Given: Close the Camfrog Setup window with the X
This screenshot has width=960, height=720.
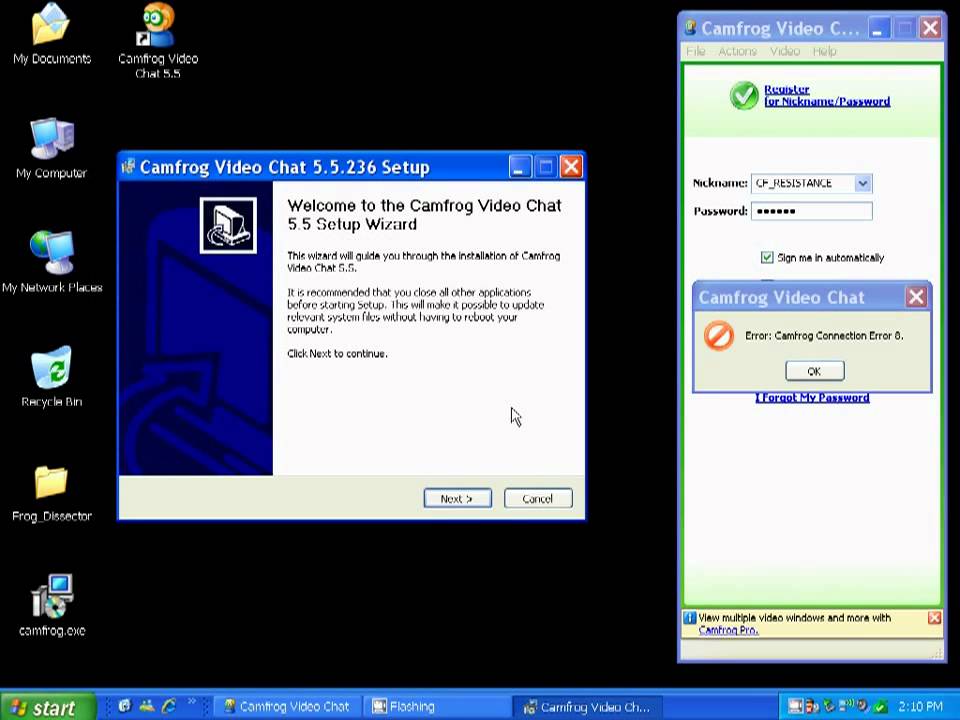Looking at the screenshot, I should point(571,167).
